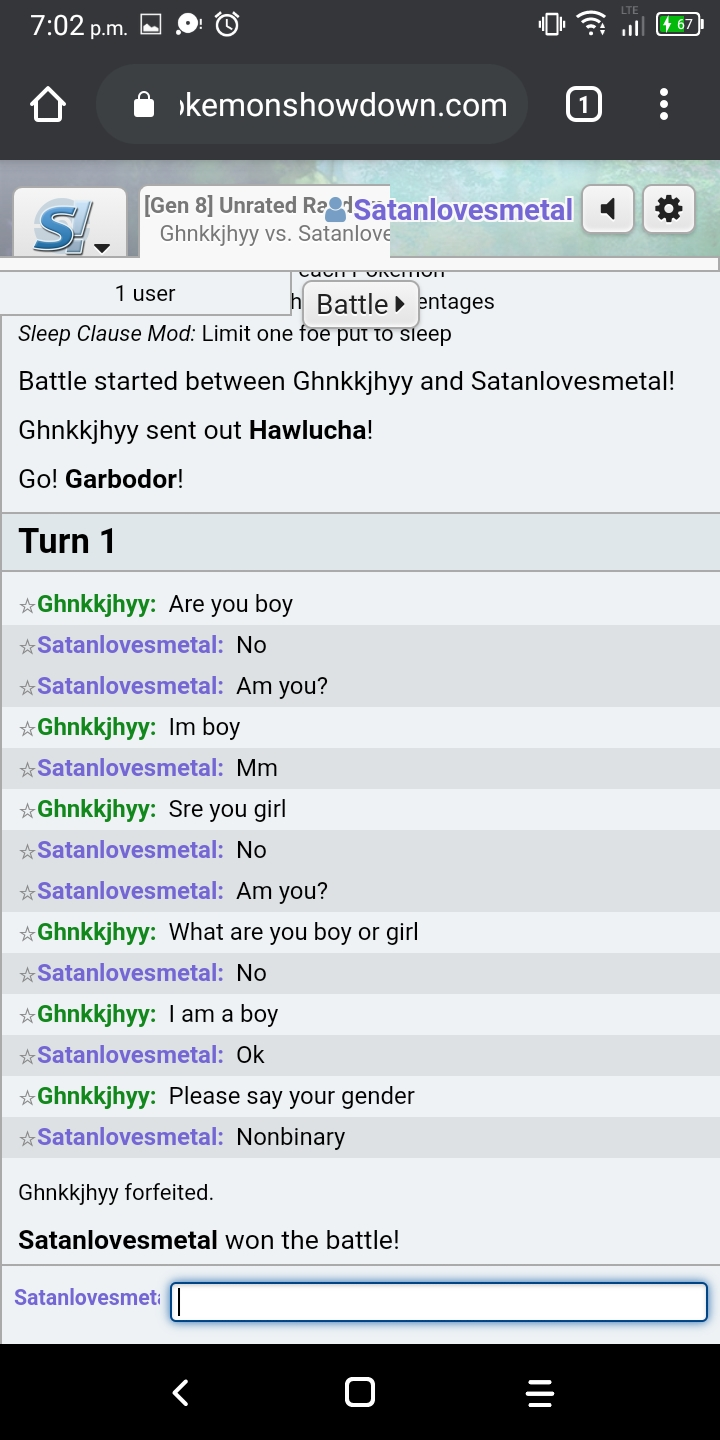This screenshot has height=1440, width=720.
Task: Expand the Battle panel arrow button
Action: click(x=361, y=304)
